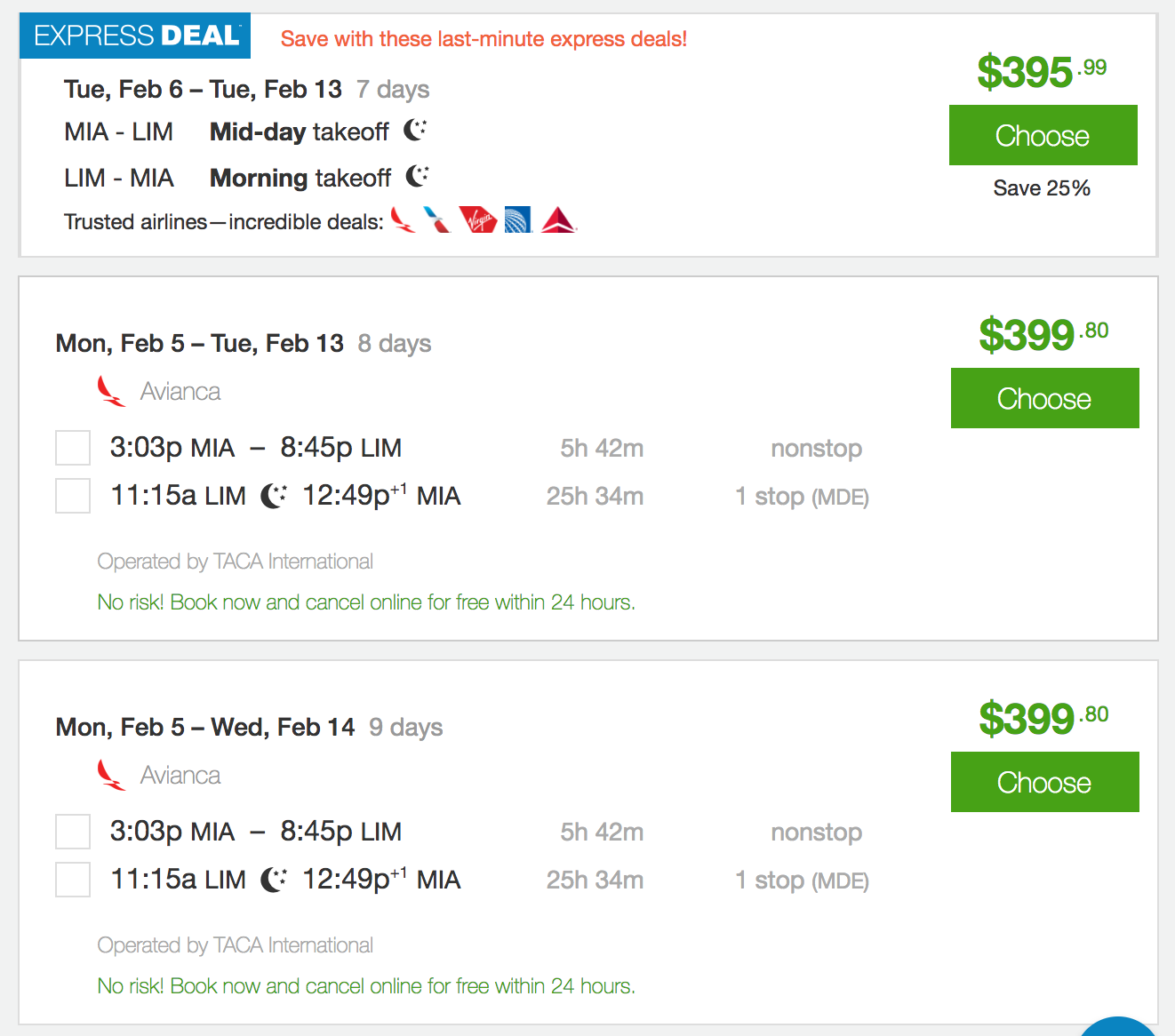Select the 1-stop return checkbox in the 9-day deal

tap(72, 880)
